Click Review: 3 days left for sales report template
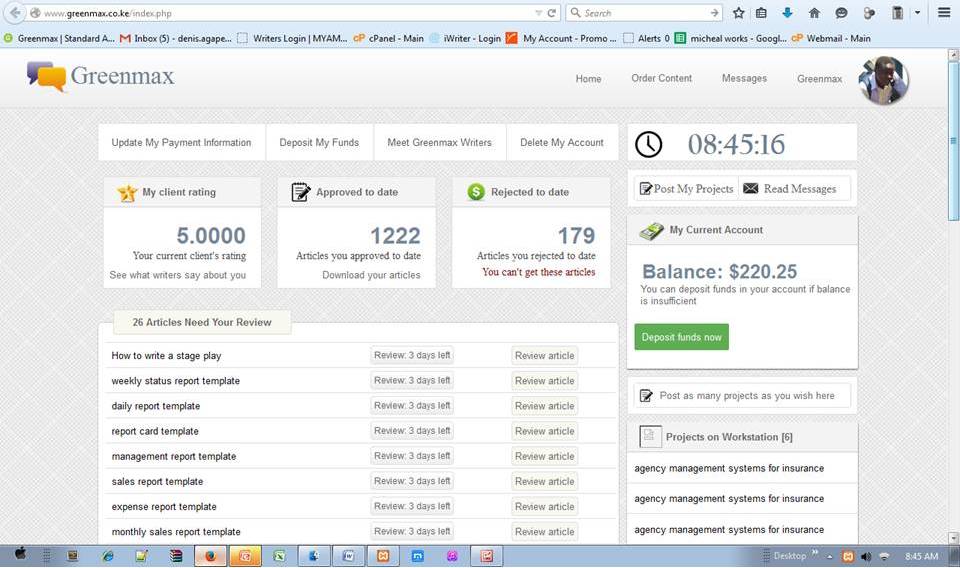 pyautogui.click(x=412, y=481)
